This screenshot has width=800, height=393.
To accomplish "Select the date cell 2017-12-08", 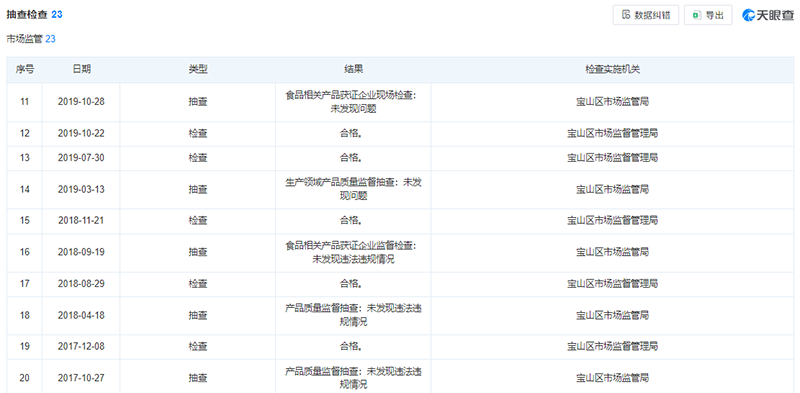I will pyautogui.click(x=81, y=347).
